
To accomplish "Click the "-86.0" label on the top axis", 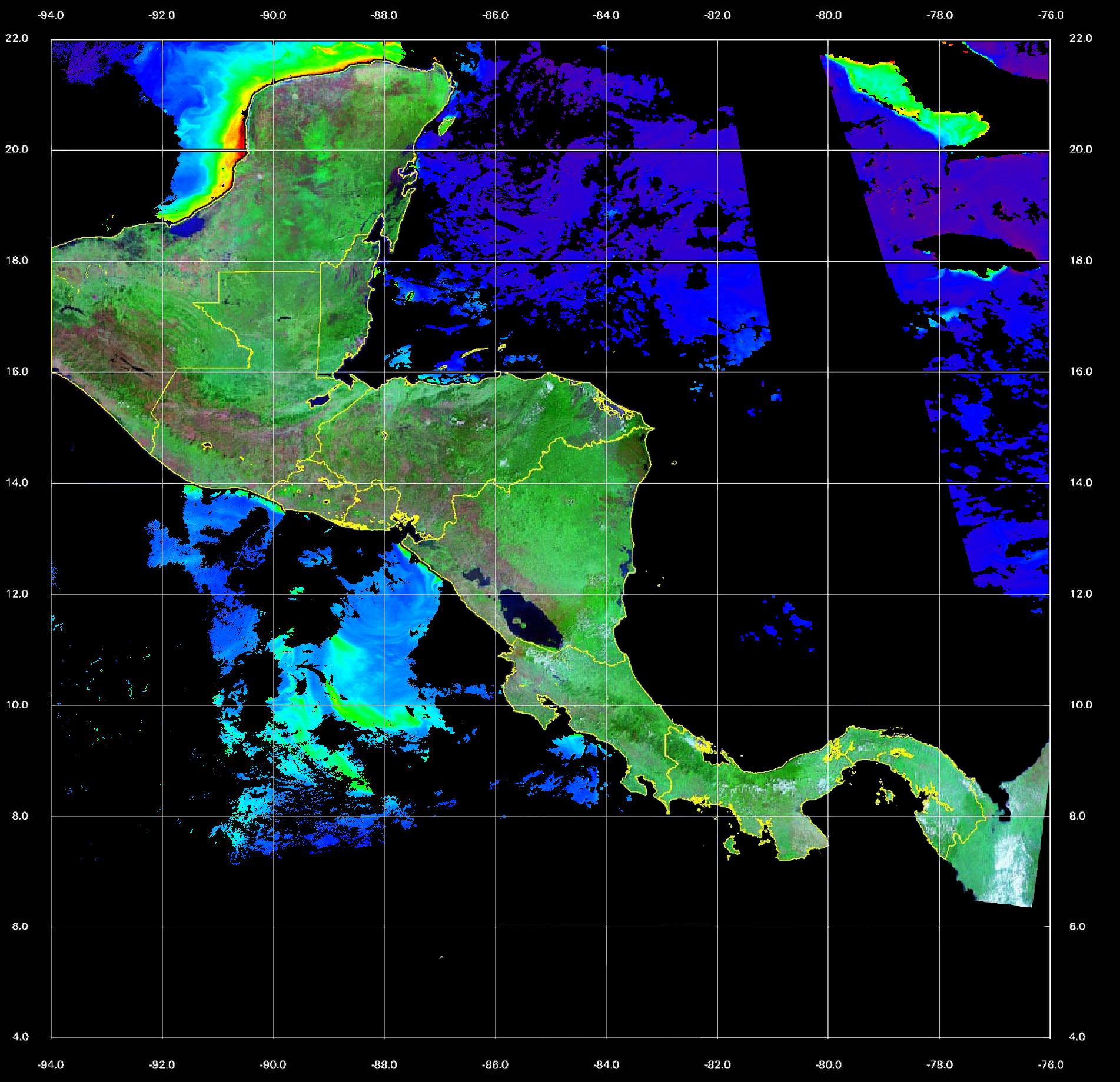I will point(494,16).
